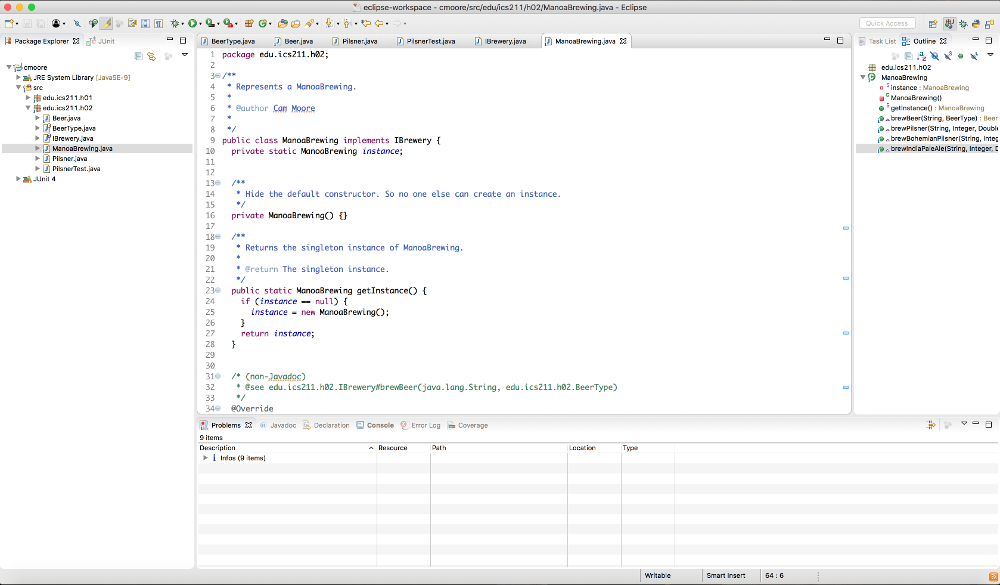Image resolution: width=1000 pixels, height=585 pixels.
Task: Click Collapse All in Package Explorer
Action: tap(139, 56)
